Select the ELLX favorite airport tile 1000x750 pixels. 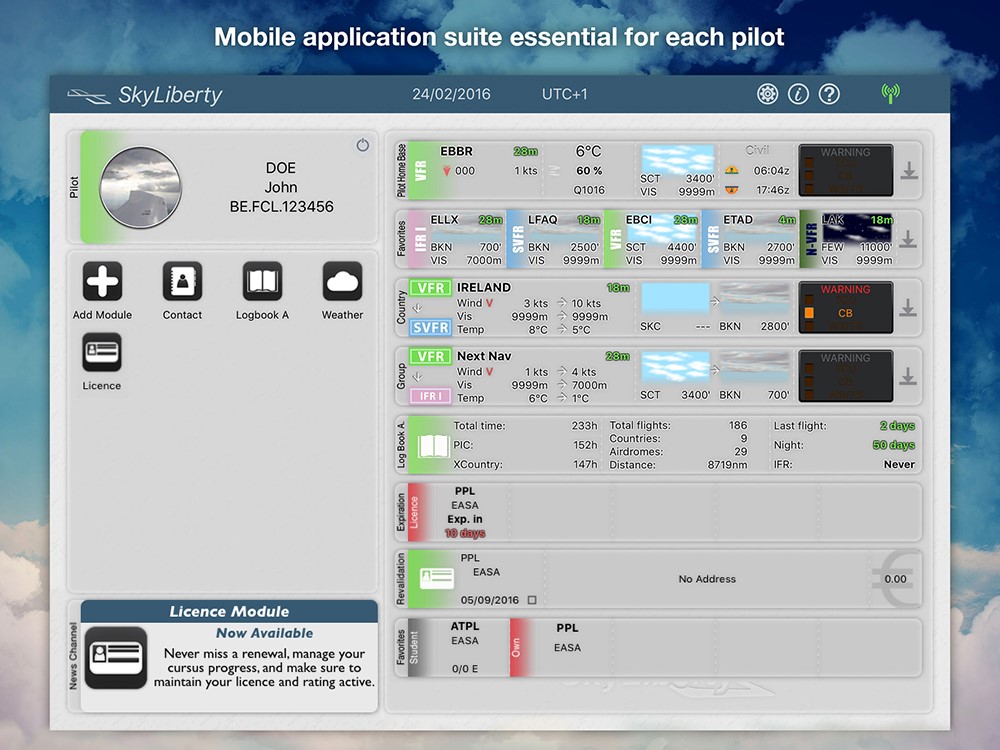pyautogui.click(x=456, y=239)
